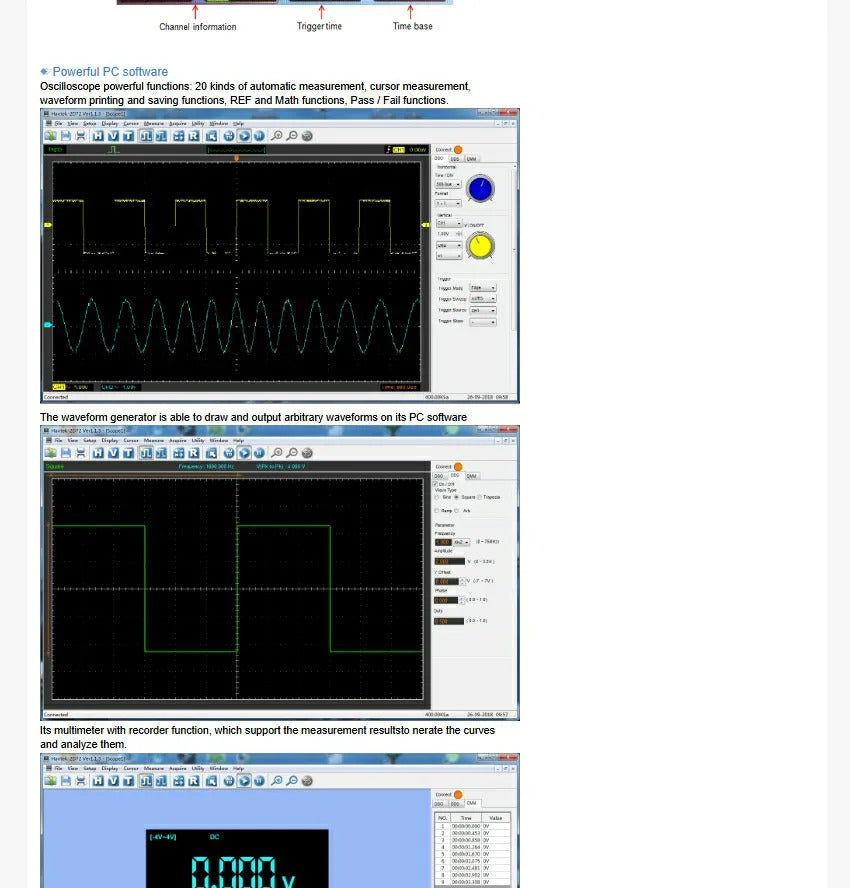The height and width of the screenshot is (888, 850).
Task: Click the V cursor icon in the multimeter window toolbar
Action: click(x=113, y=781)
